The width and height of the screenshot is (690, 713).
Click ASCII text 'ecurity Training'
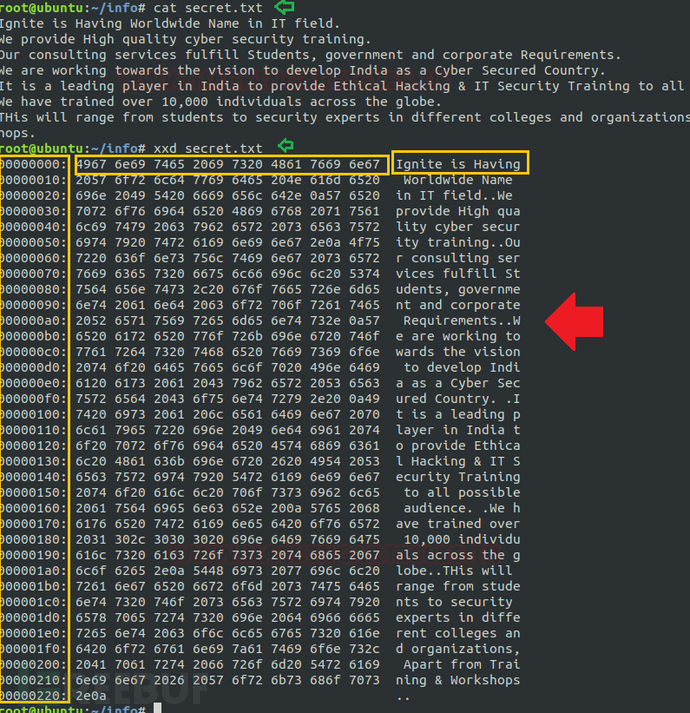point(458,477)
